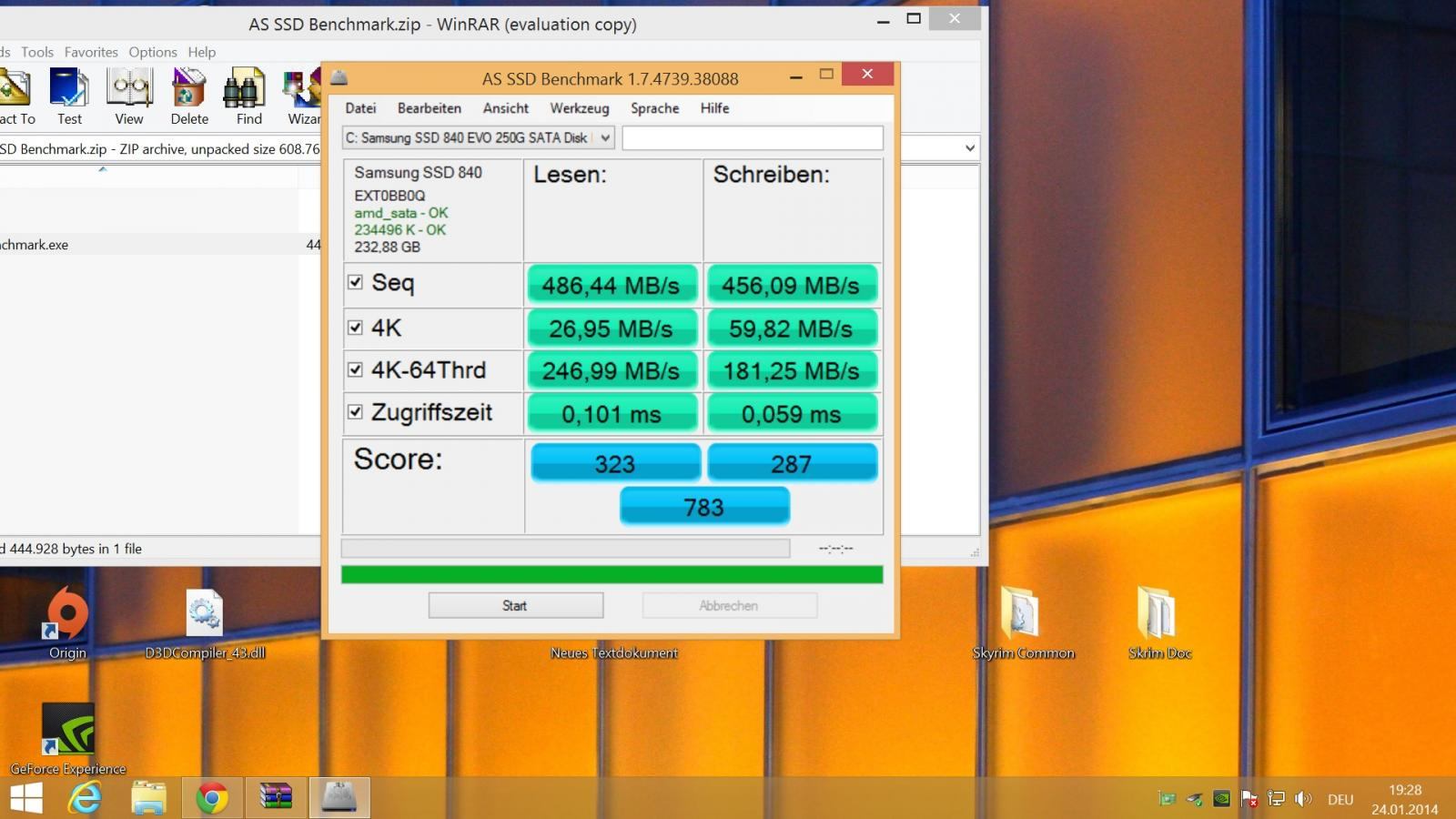Click the 4K write result 59,82 MB/s

click(792, 329)
